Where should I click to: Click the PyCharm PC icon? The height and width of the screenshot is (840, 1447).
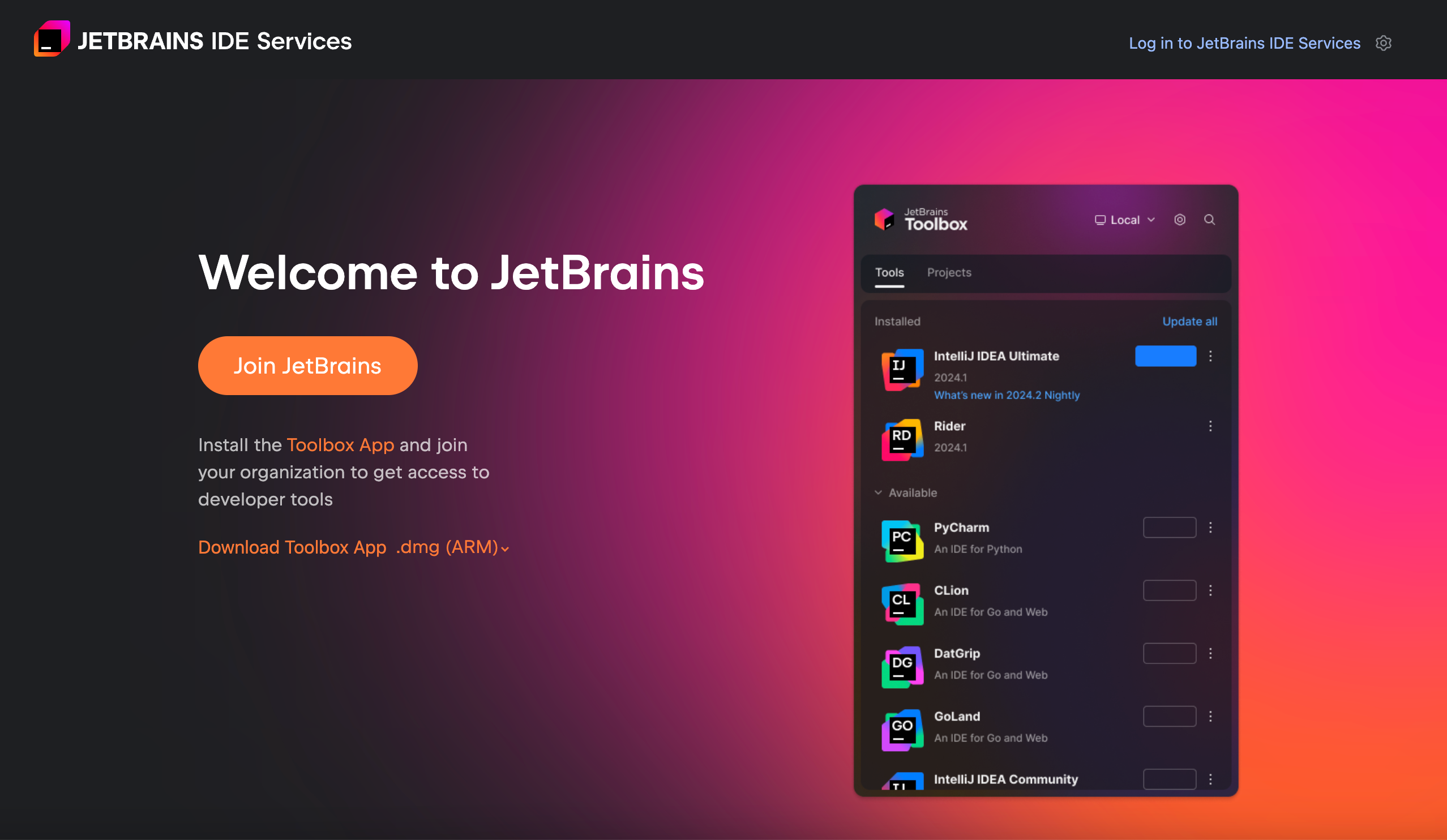(x=902, y=541)
